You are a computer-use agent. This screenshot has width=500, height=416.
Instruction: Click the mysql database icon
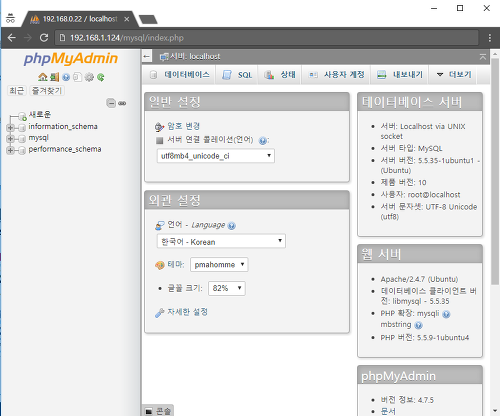coord(22,138)
